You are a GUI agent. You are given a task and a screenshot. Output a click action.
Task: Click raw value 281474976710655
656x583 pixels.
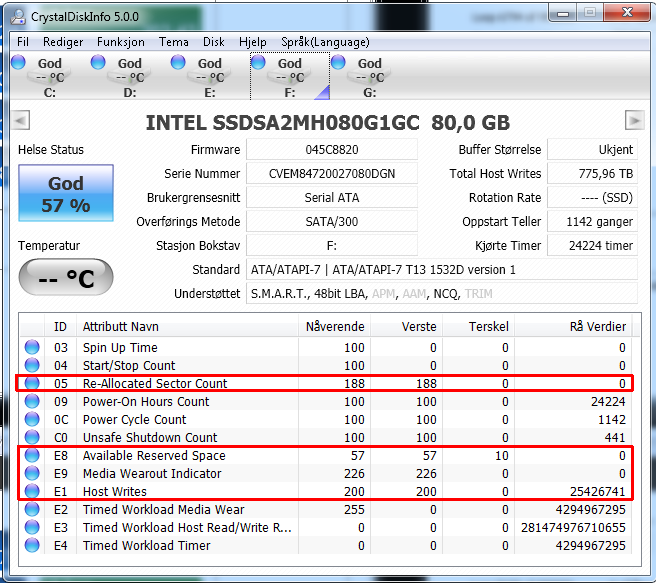(x=573, y=527)
